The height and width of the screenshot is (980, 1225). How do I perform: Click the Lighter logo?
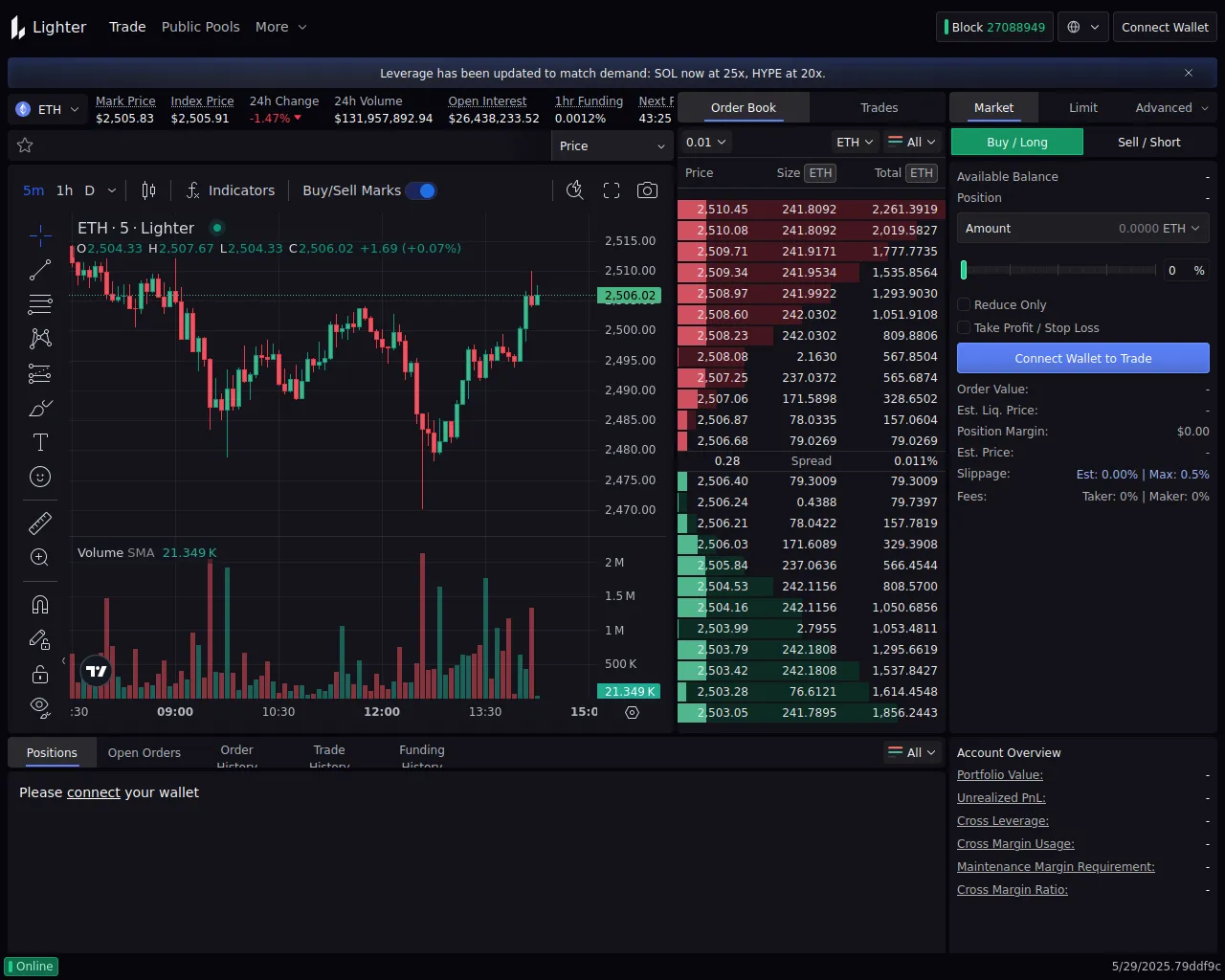49,27
